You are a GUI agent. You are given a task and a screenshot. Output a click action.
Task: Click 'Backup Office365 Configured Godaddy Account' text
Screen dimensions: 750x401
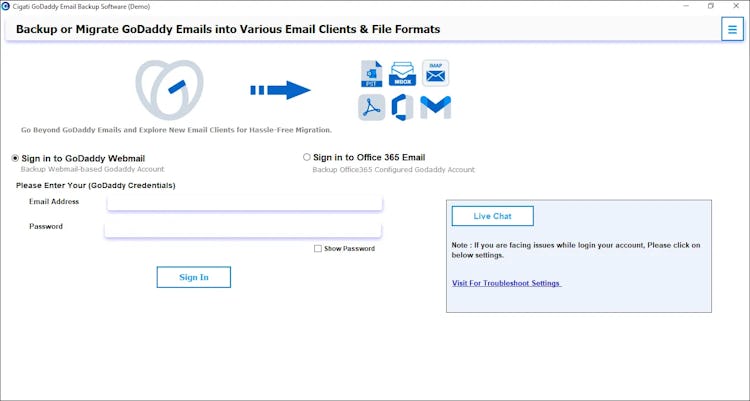(x=394, y=169)
